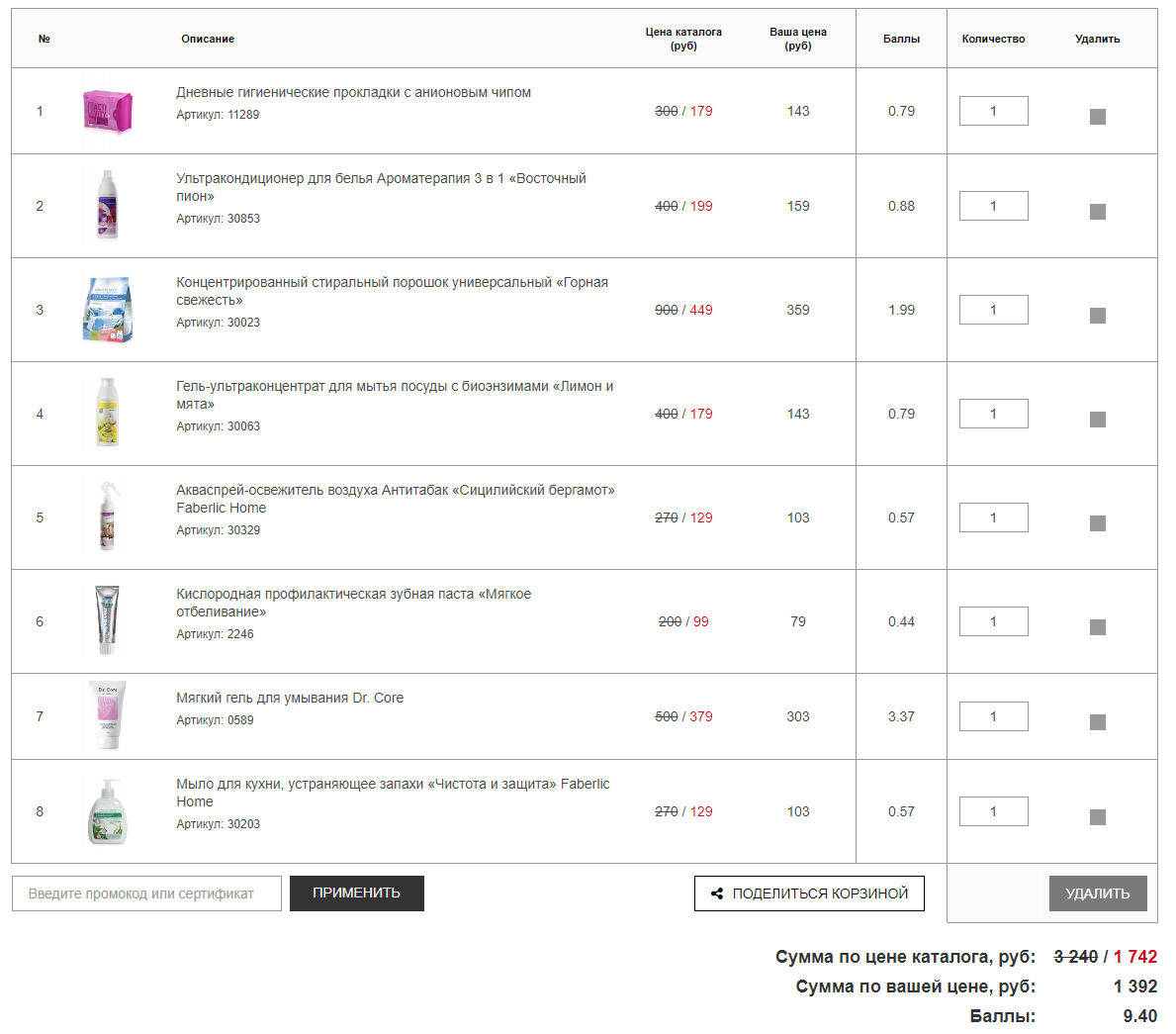
Task: Mark the kitchen soap row for deletion
Action: point(1097,817)
